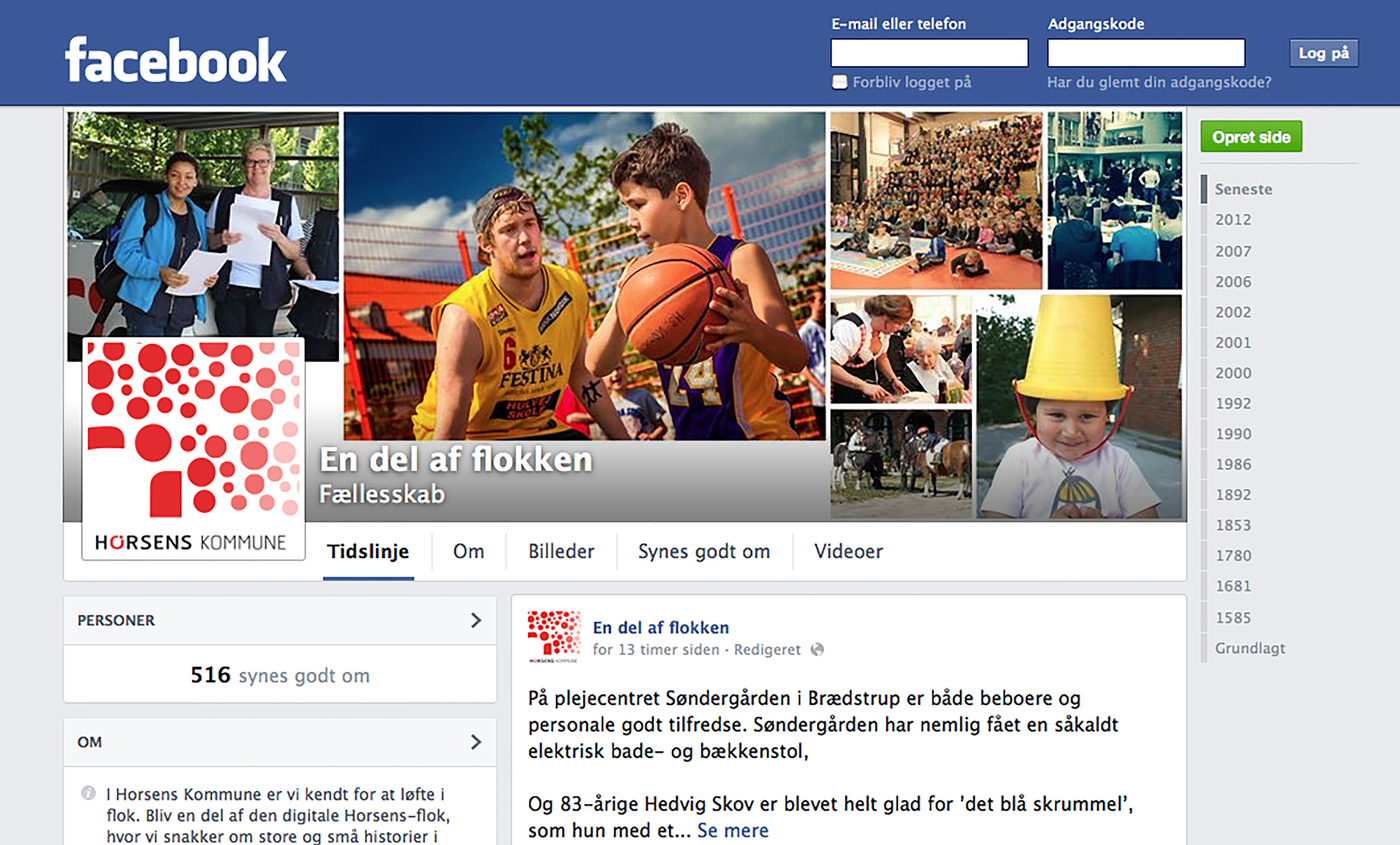
Task: Click the 516 synes godt om count
Action: (280, 675)
